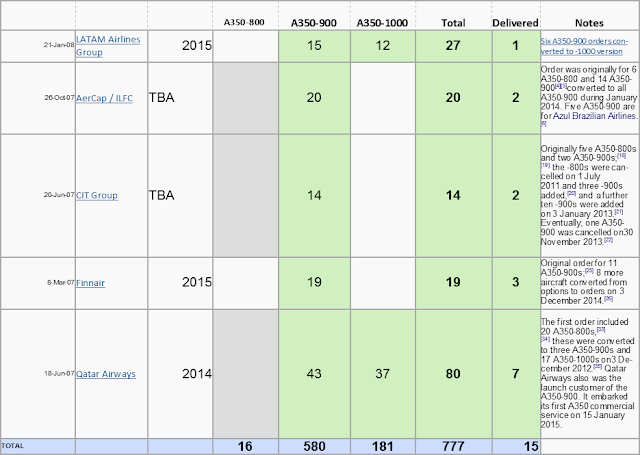Select the 2014 cell in Qatar Airways row
640x455 pixels.
[x=180, y=374]
